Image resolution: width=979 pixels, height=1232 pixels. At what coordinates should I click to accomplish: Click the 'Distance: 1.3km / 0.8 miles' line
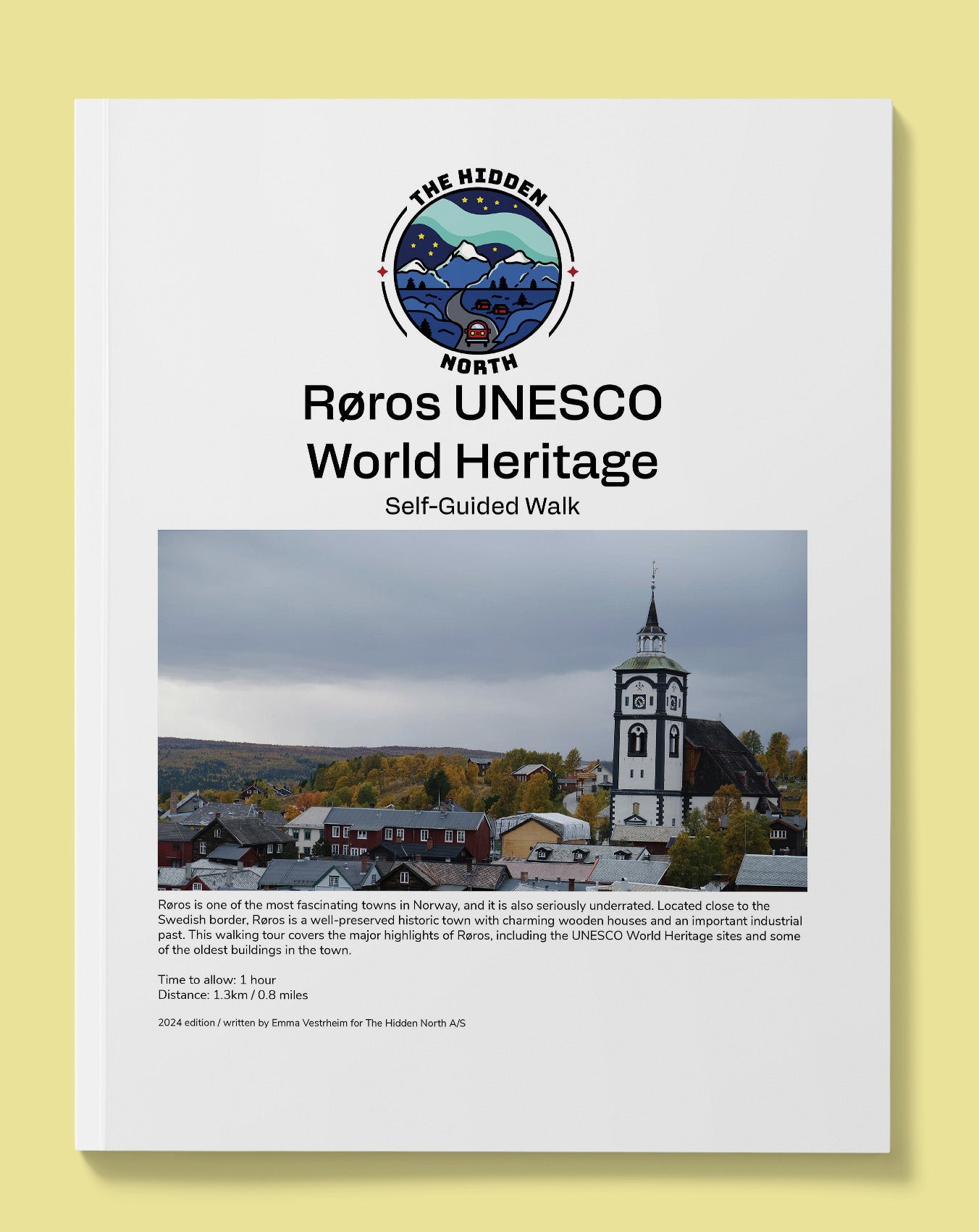click(x=233, y=995)
